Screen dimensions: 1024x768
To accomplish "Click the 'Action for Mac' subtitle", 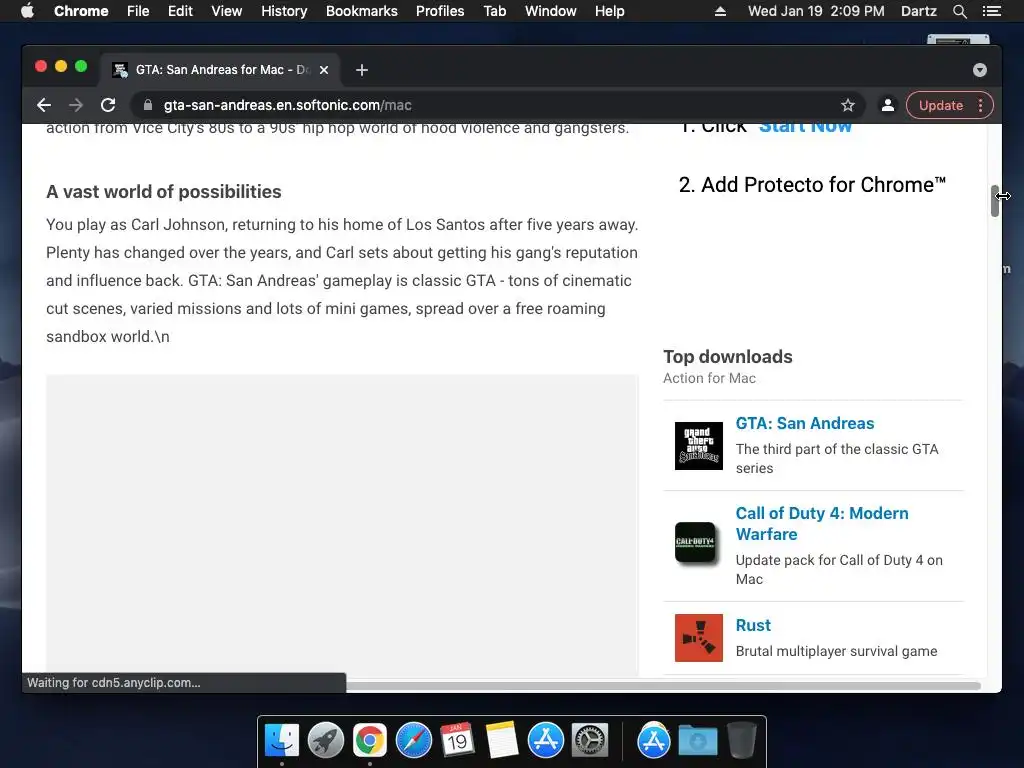I will 709,378.
